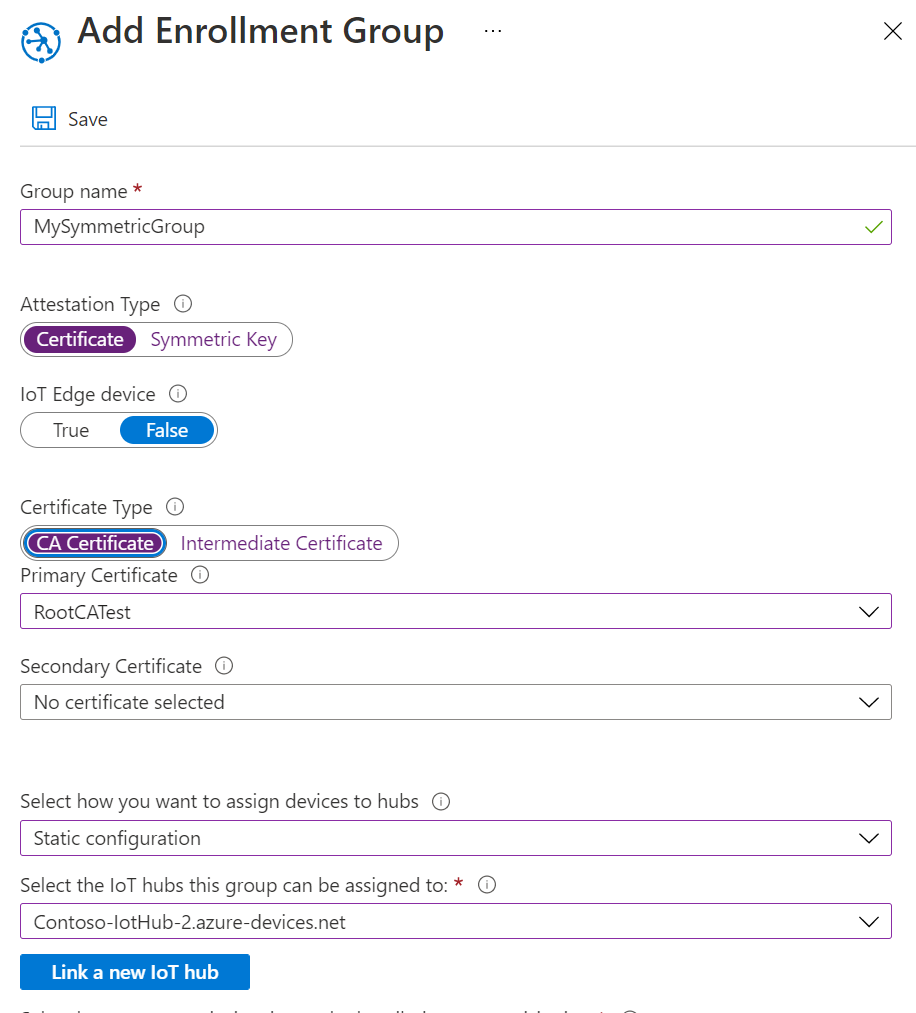The image size is (916, 1013).
Task: Open the Secondary Certificate dropdown
Action: 868,702
